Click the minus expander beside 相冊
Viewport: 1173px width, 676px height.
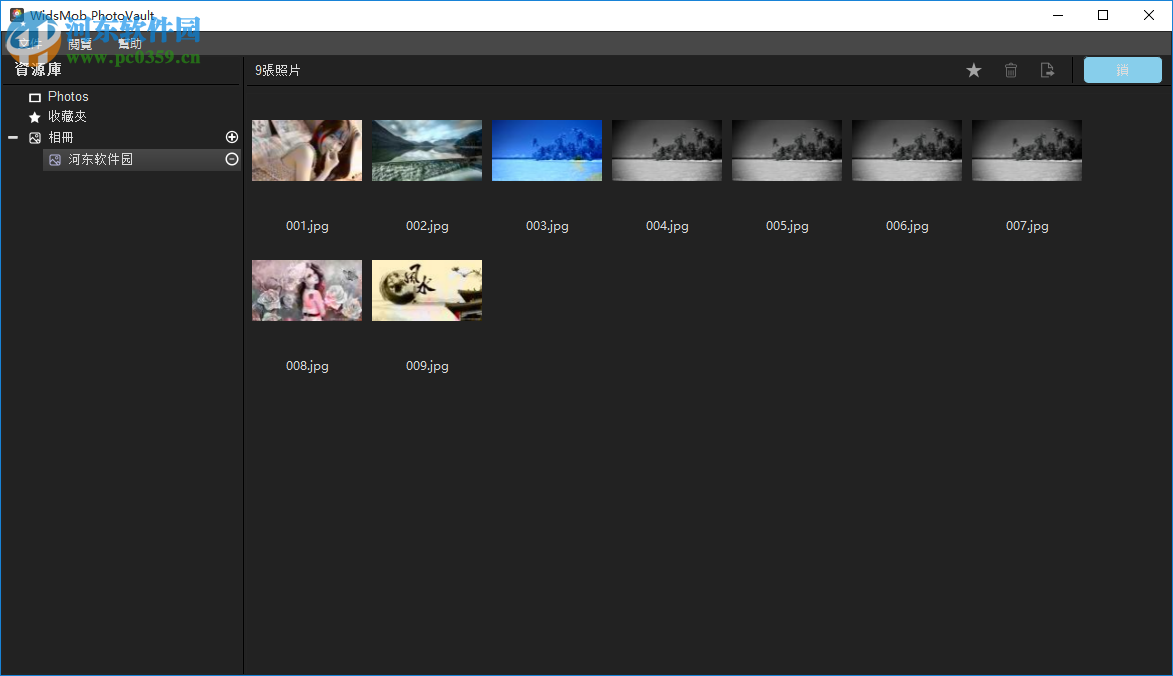13,137
